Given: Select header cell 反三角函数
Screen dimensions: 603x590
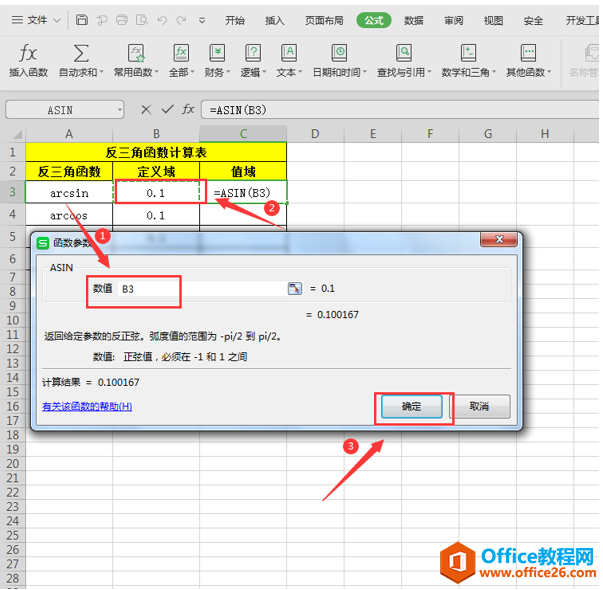Looking at the screenshot, I should coord(69,171).
